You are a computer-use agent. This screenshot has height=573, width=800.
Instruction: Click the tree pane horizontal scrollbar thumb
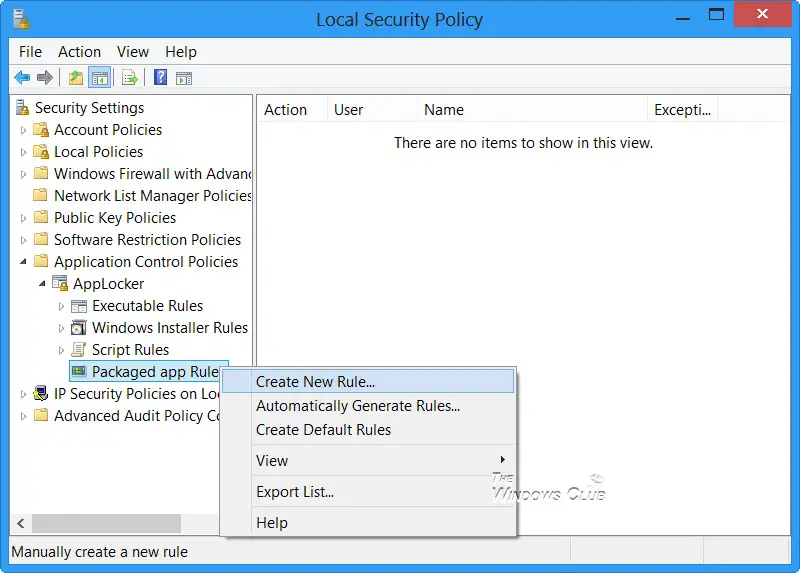point(106,524)
